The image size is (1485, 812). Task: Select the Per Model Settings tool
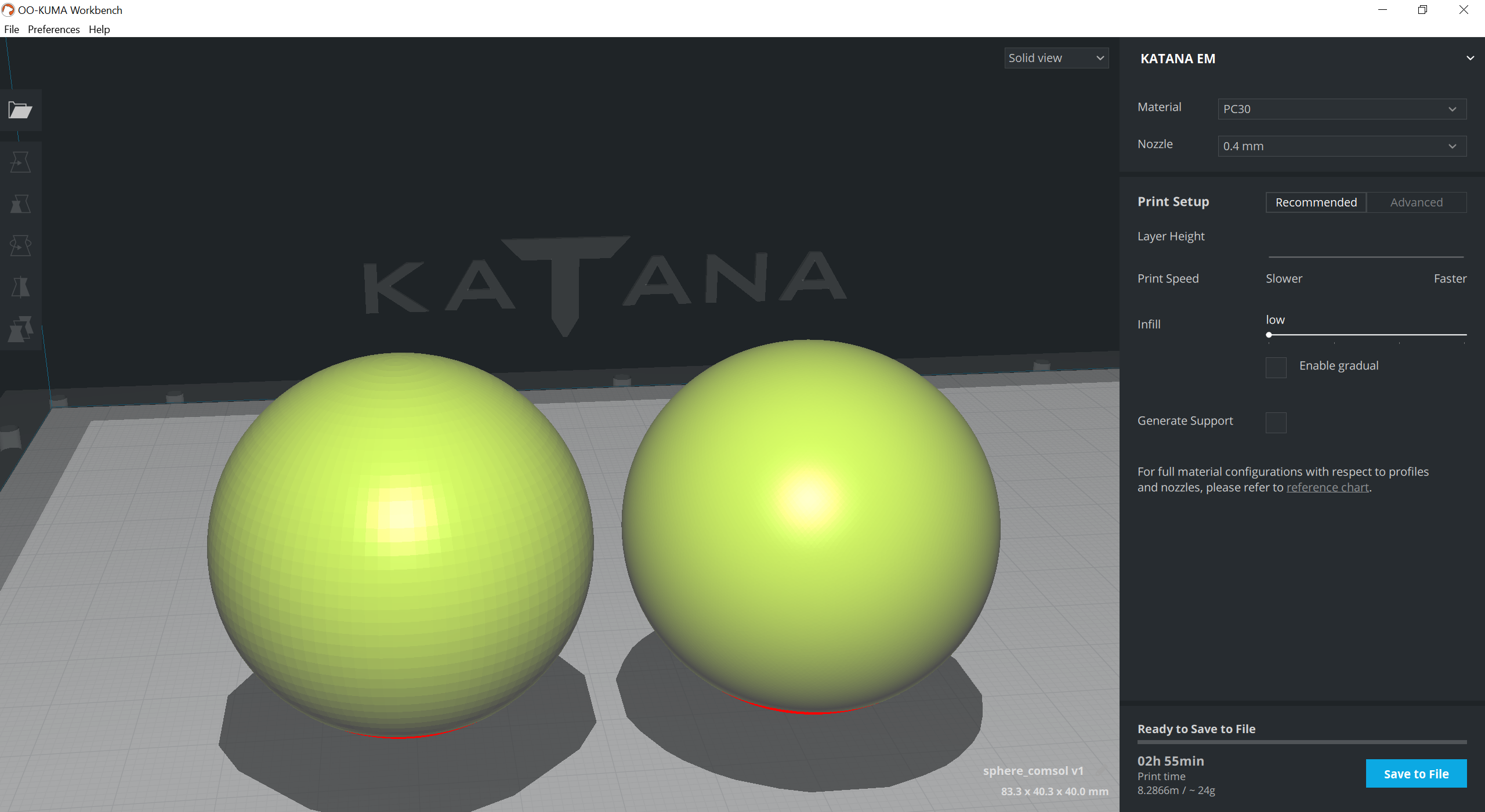20,329
